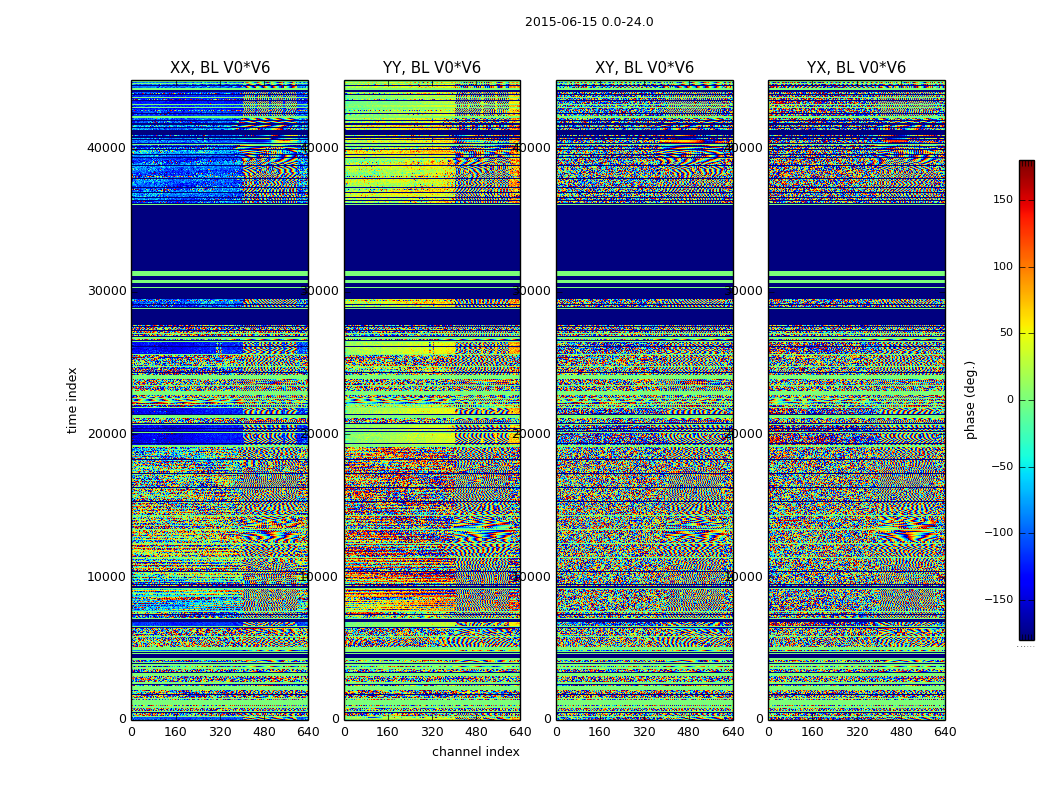
Task: Click inside the XX phase waterfall plot
Action: (220, 400)
